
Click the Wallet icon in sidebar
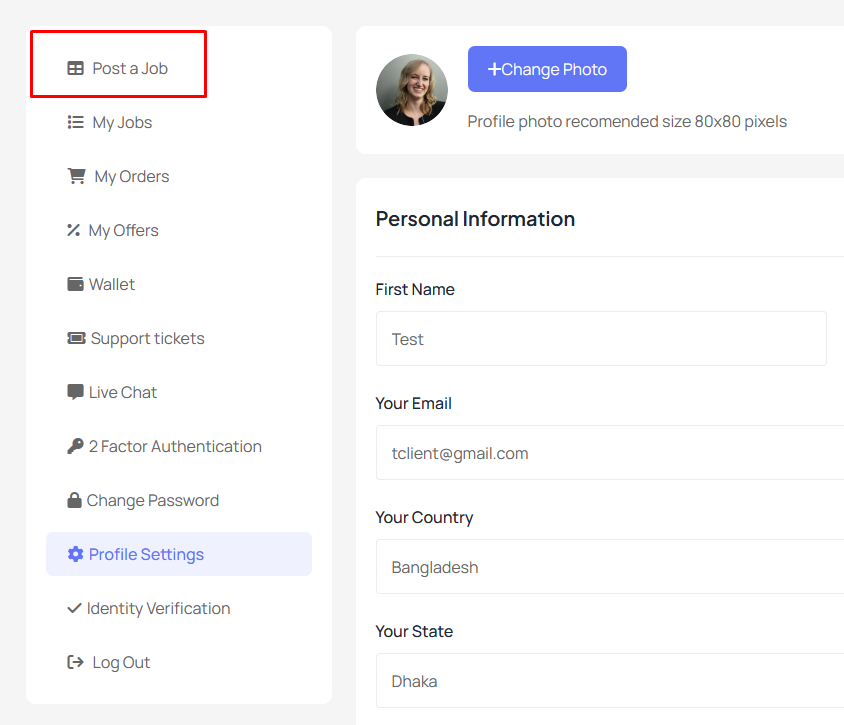[x=75, y=284]
